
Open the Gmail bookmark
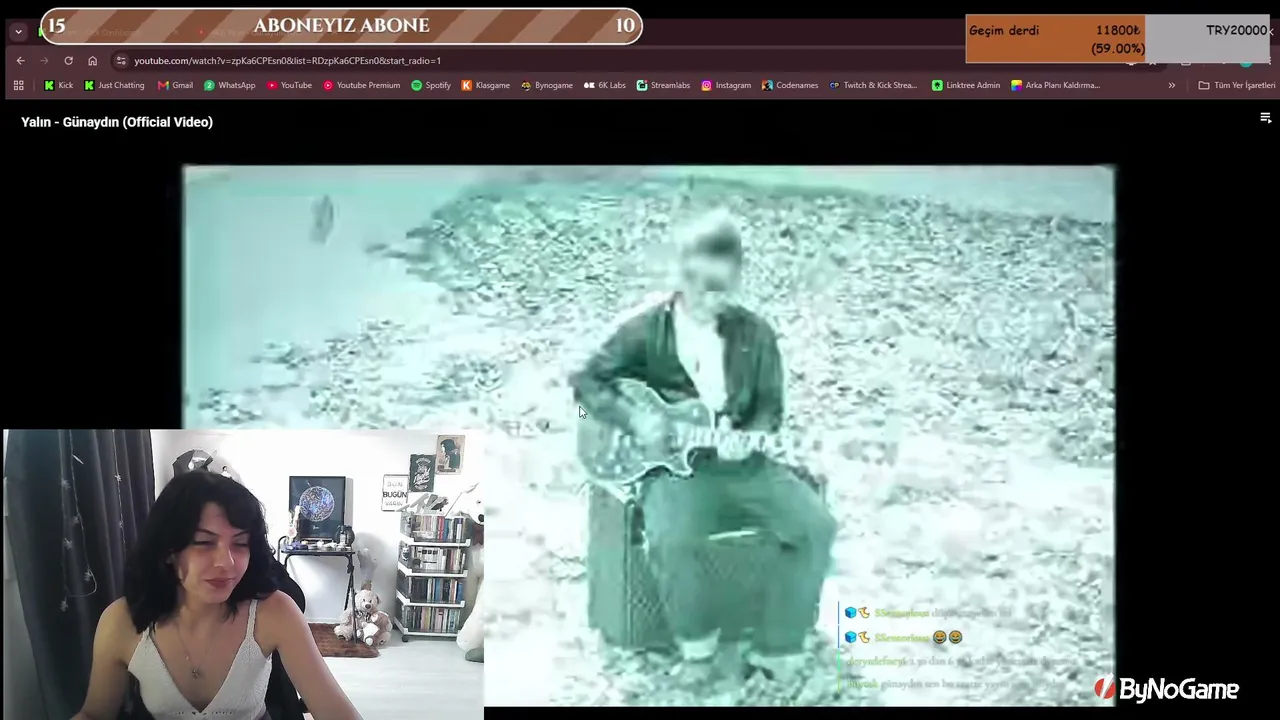tap(175, 86)
